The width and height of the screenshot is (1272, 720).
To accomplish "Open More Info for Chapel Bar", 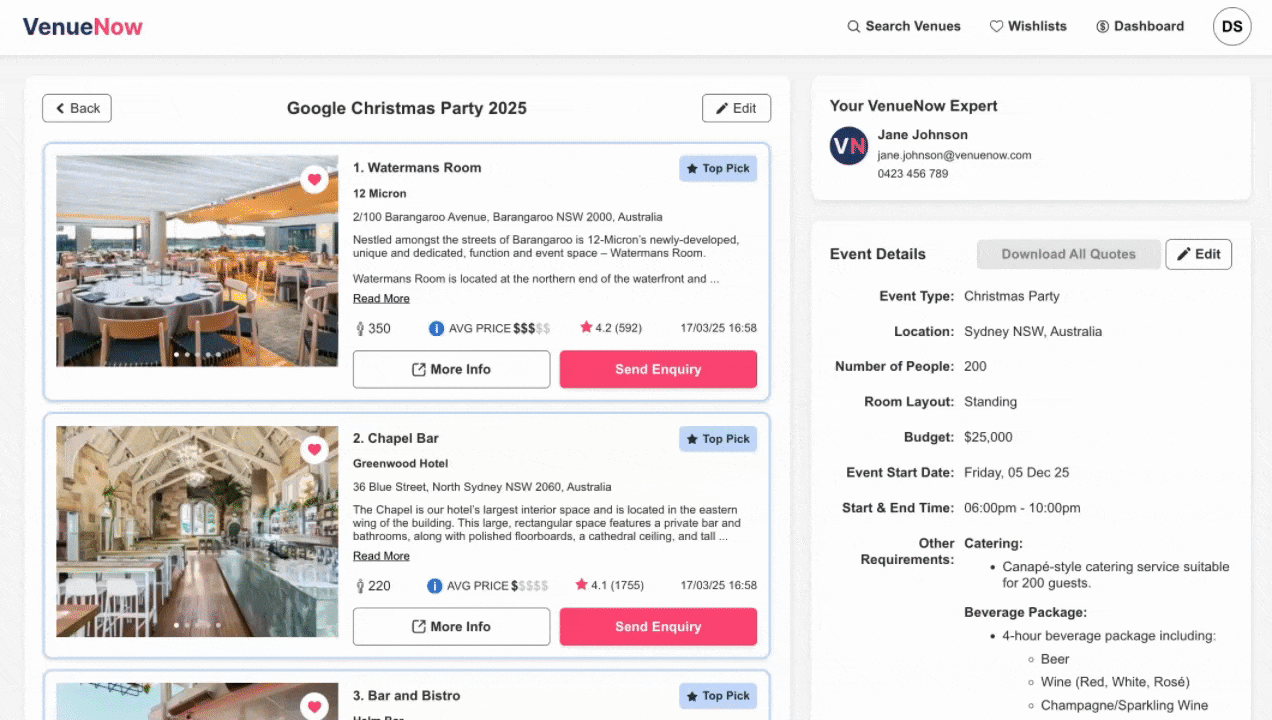I will point(451,627).
